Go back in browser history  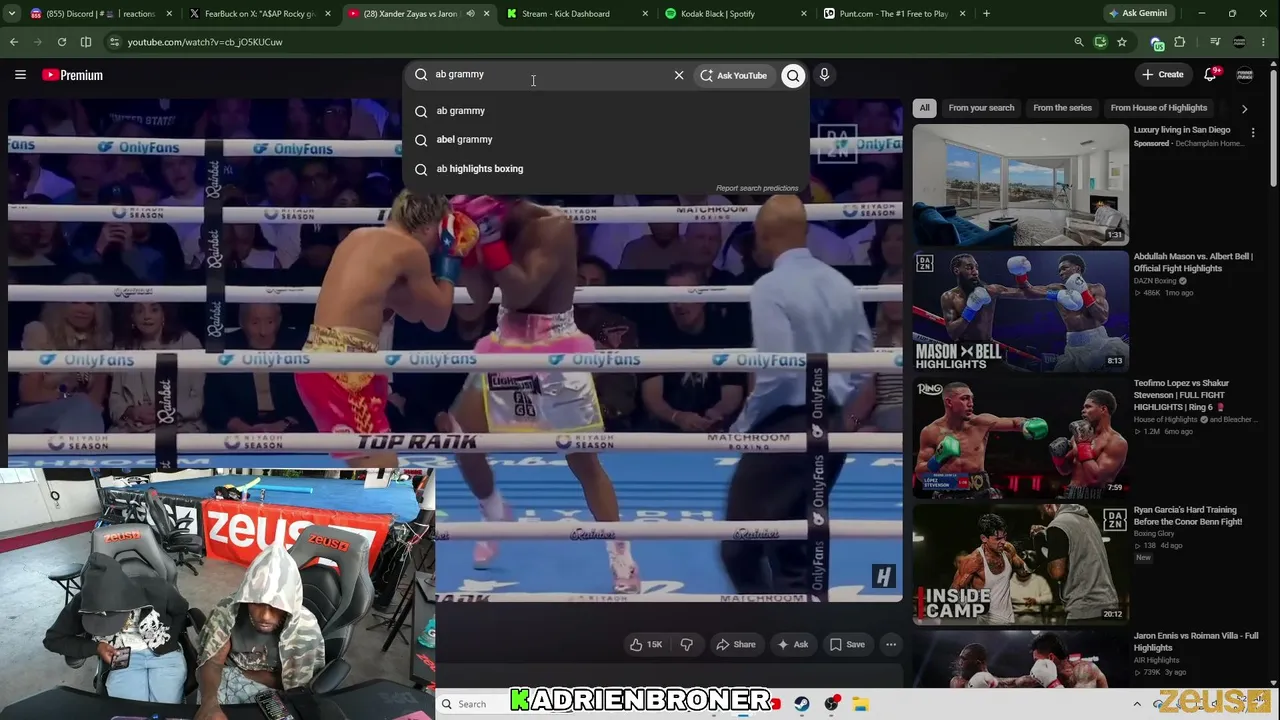tap(13, 42)
